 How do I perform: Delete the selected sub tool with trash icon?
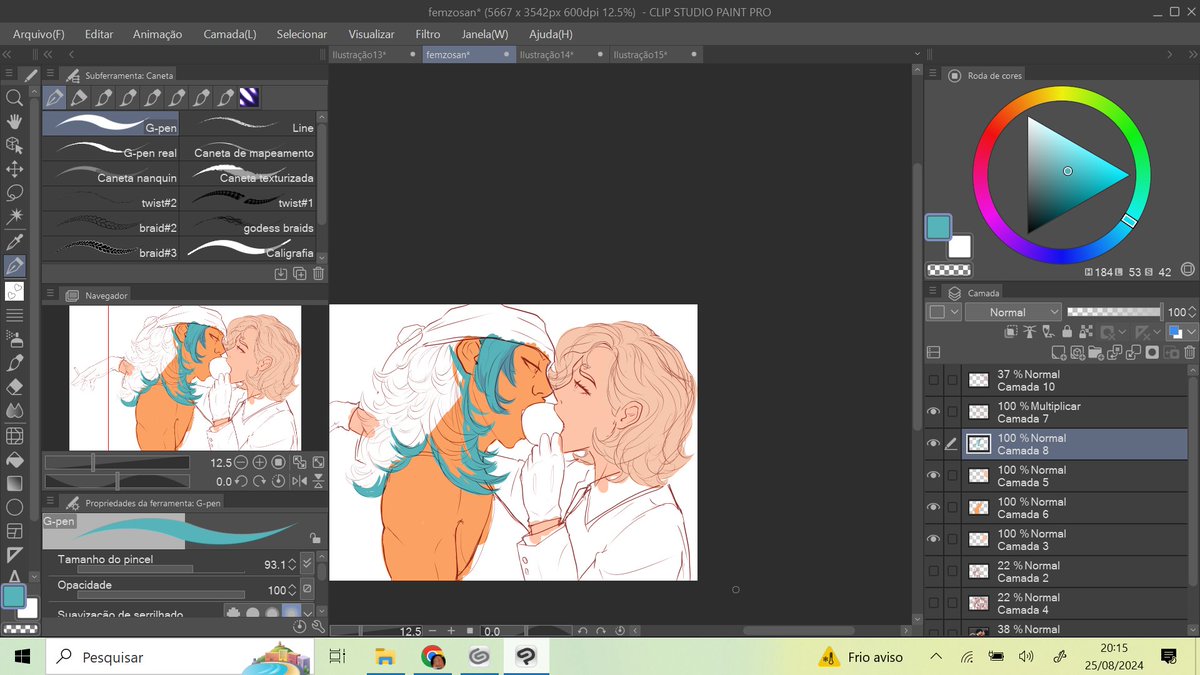318,273
